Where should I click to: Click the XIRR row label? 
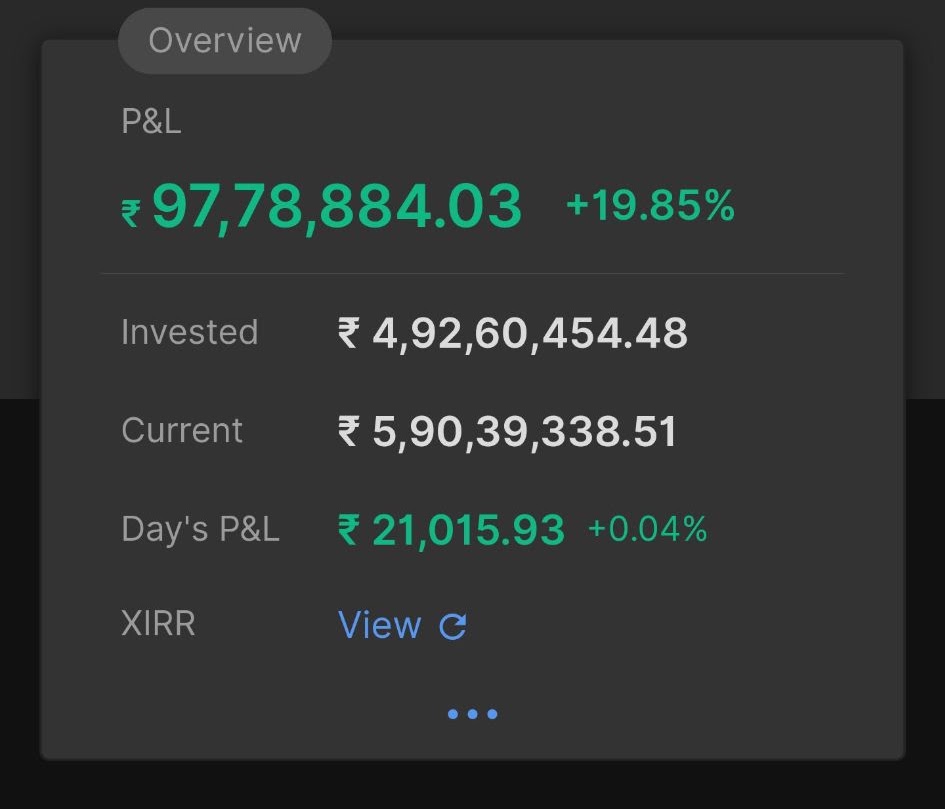point(158,623)
